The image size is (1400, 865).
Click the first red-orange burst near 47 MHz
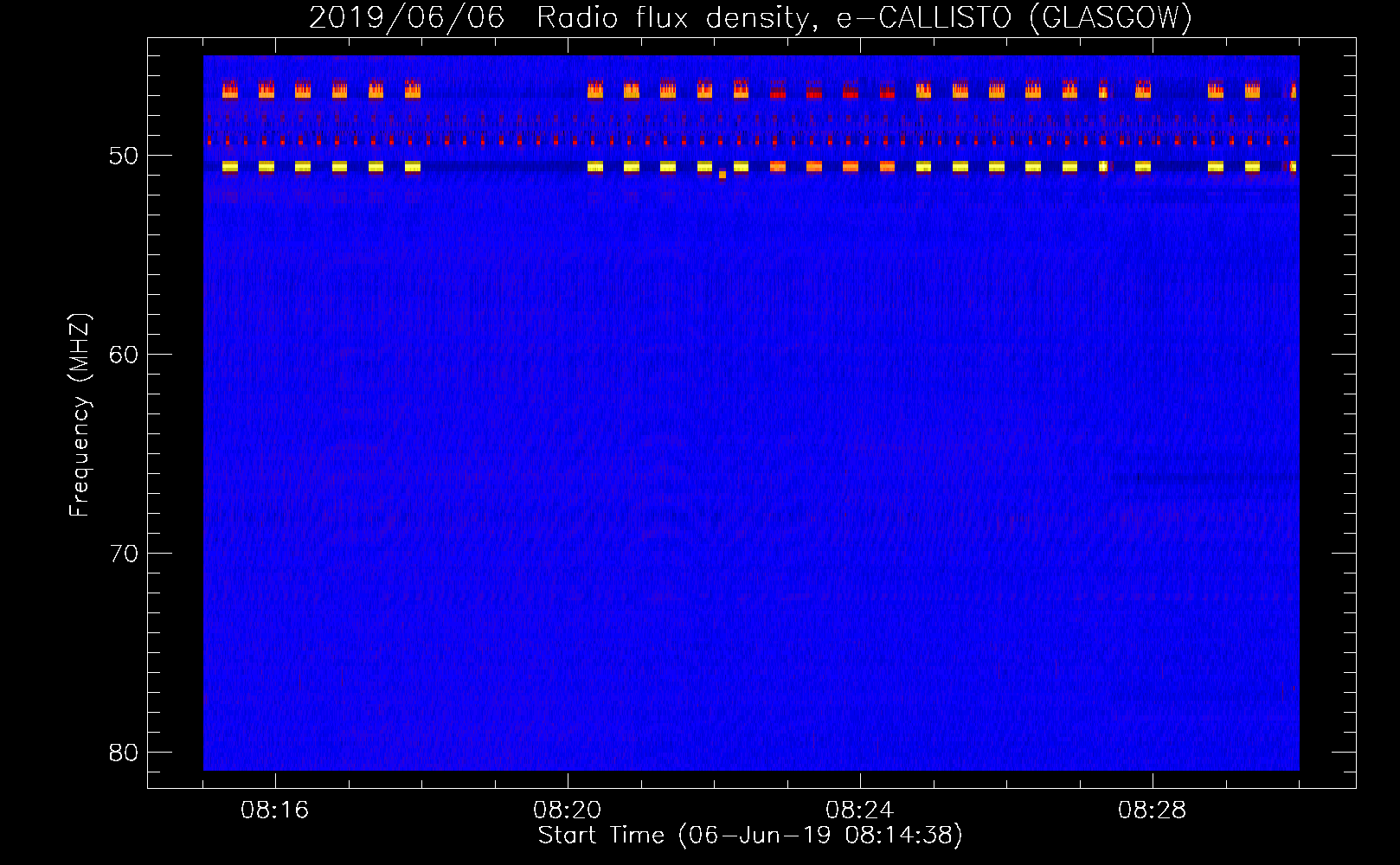(230, 89)
